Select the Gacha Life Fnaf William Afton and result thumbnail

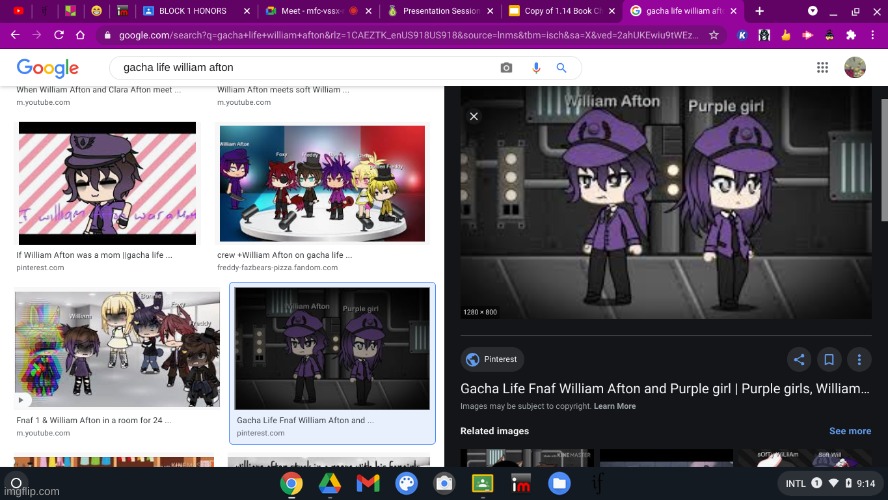pyautogui.click(x=332, y=348)
